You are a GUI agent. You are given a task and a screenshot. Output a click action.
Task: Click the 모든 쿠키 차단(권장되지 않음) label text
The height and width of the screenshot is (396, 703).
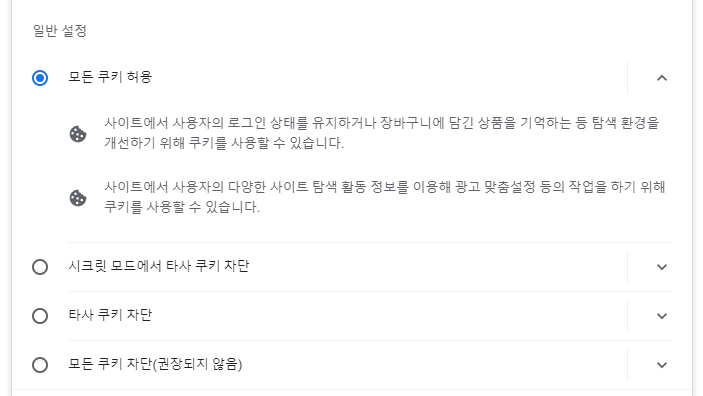(x=155, y=364)
